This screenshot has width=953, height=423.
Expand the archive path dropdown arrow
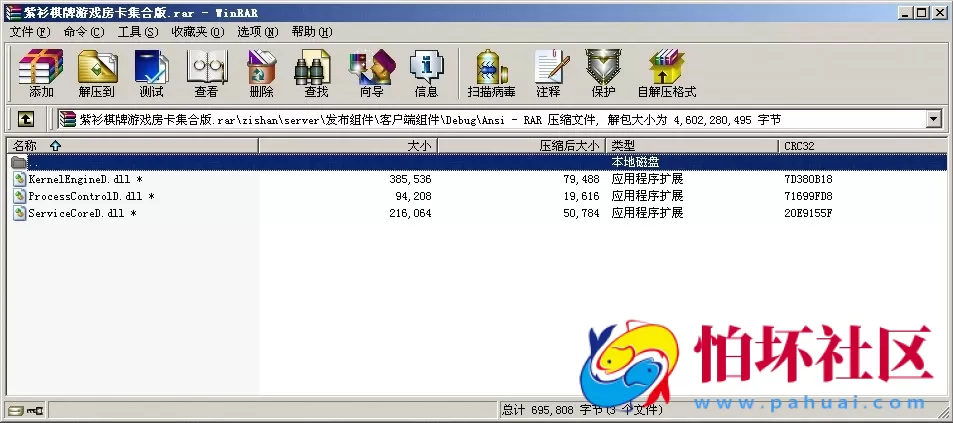pyautogui.click(x=934, y=119)
